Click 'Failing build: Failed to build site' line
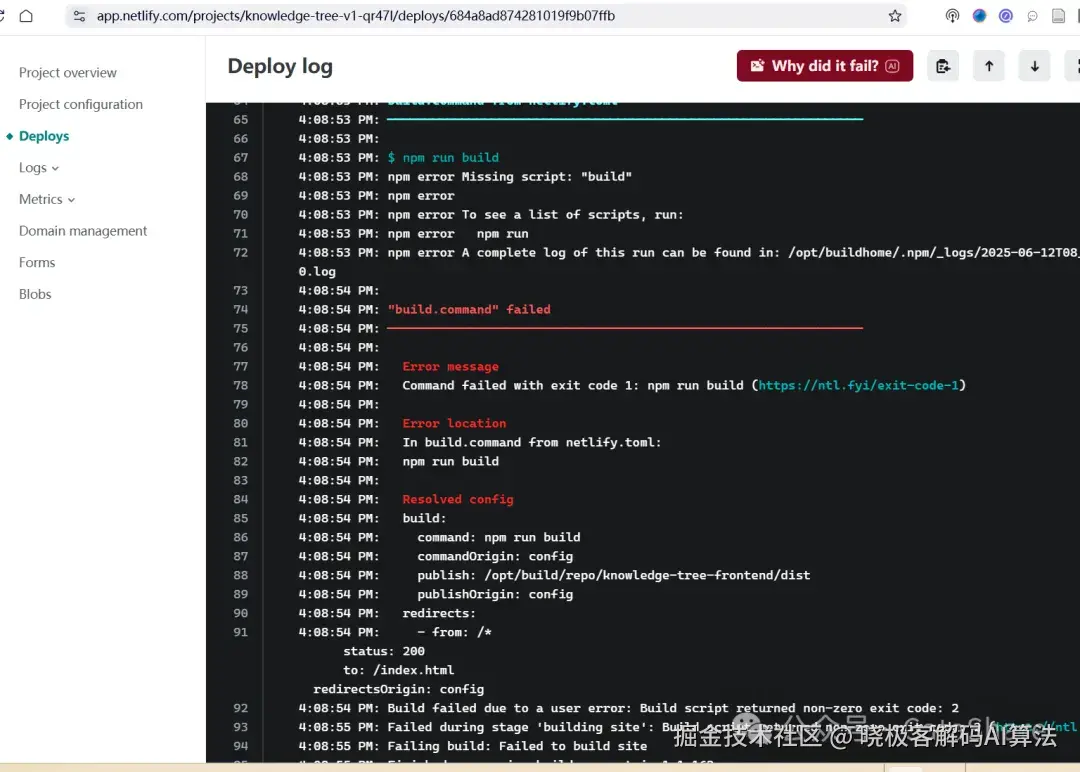 (517, 746)
